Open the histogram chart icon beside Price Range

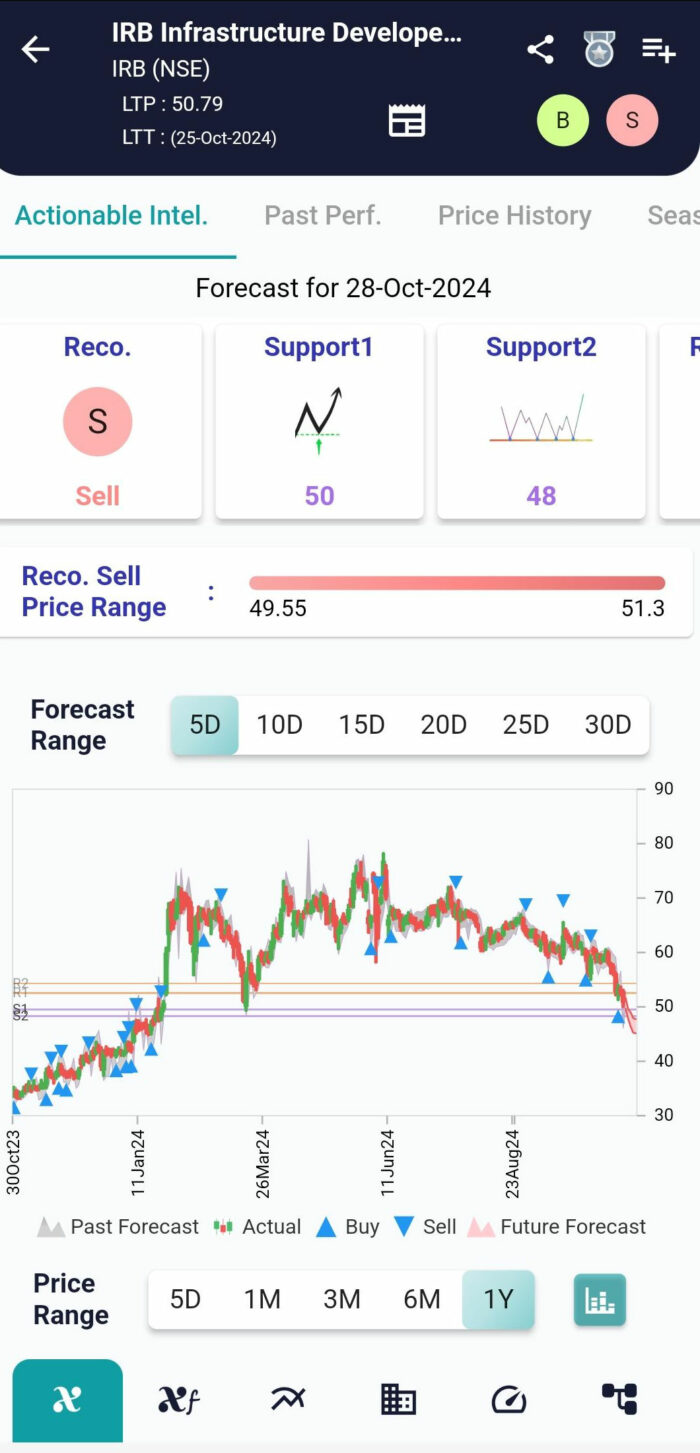pos(599,1300)
